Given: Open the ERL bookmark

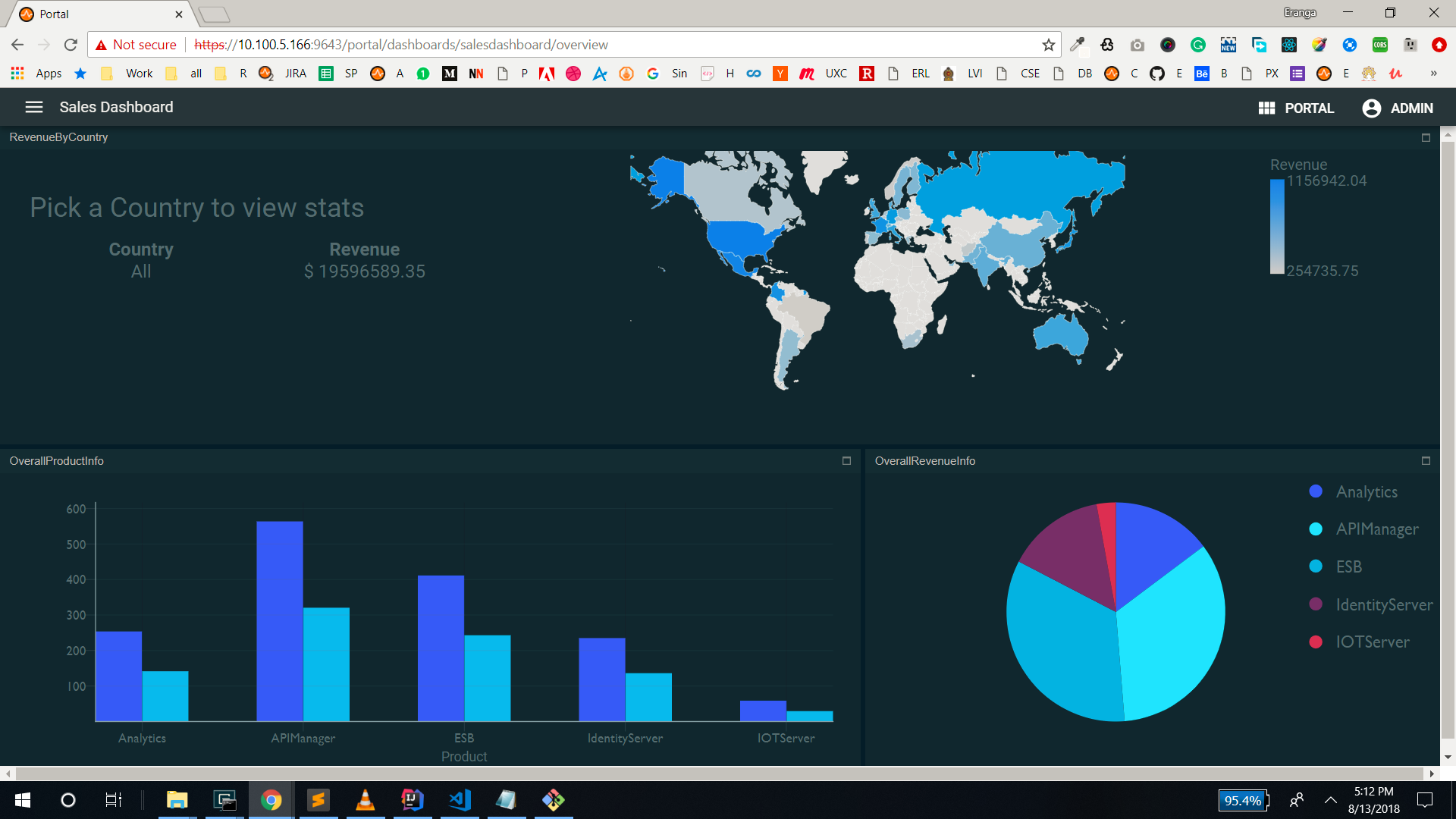Looking at the screenshot, I should point(908,74).
